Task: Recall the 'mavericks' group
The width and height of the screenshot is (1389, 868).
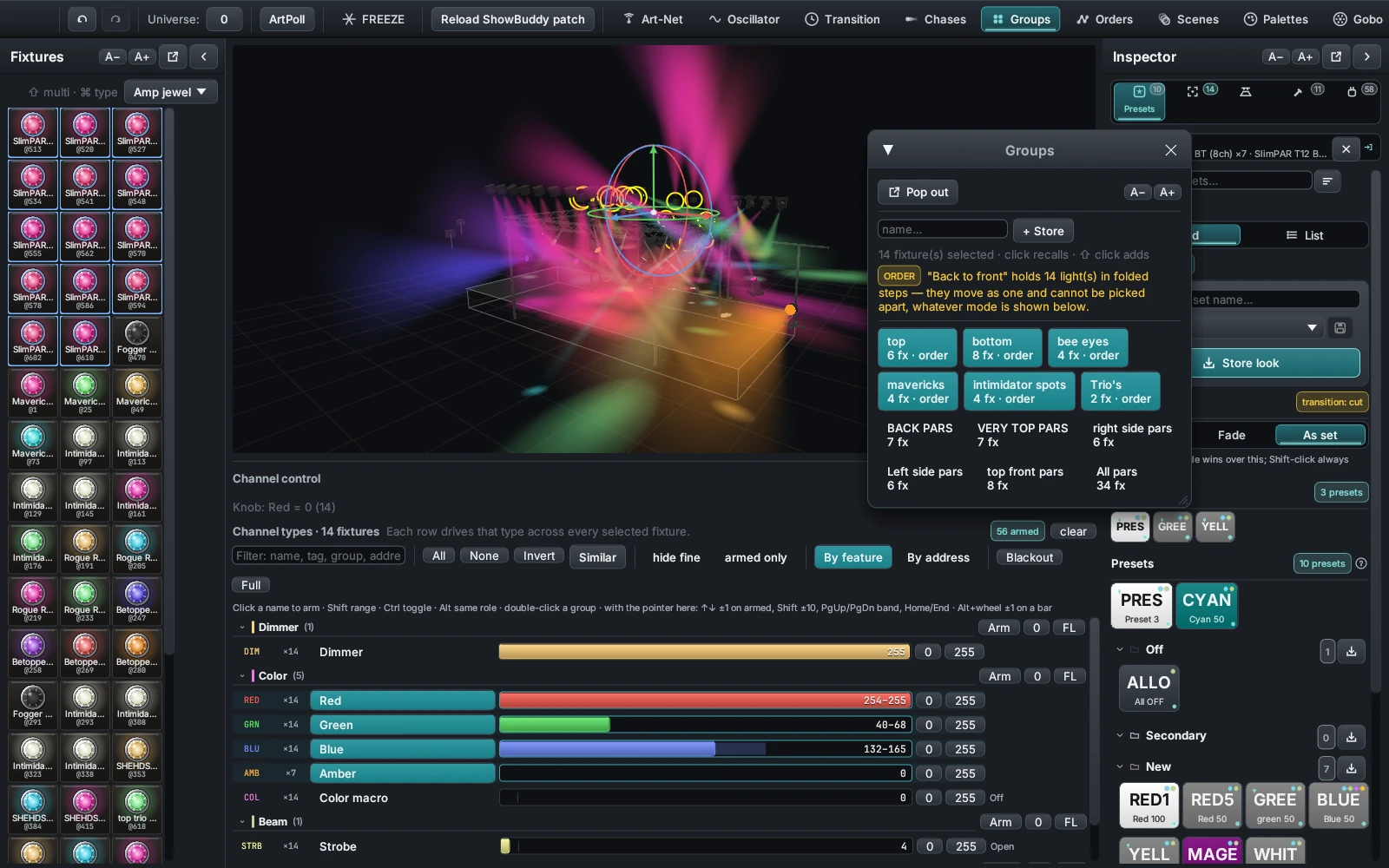Action: click(x=918, y=391)
